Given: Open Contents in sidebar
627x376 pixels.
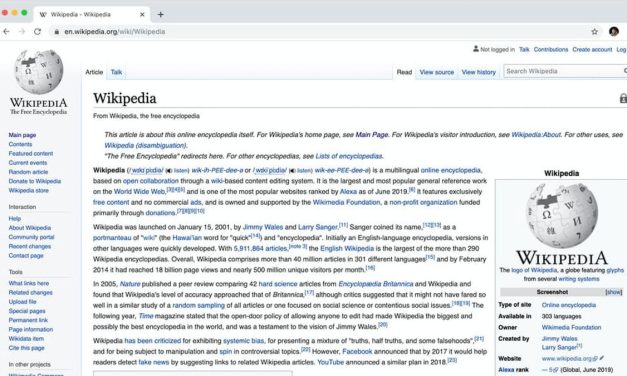Looking at the screenshot, I should click(x=20, y=144).
